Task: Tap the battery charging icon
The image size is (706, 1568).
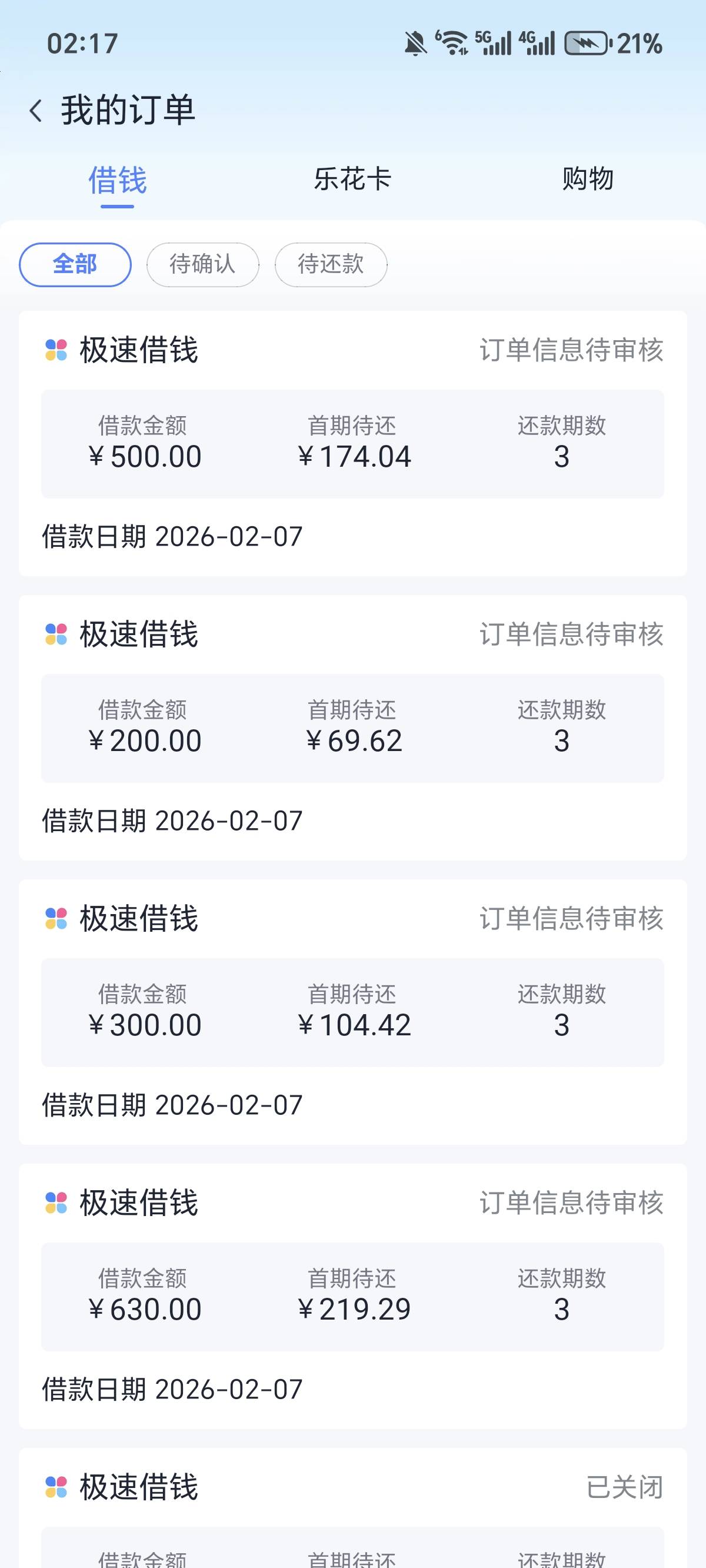Action: pyautogui.click(x=588, y=44)
